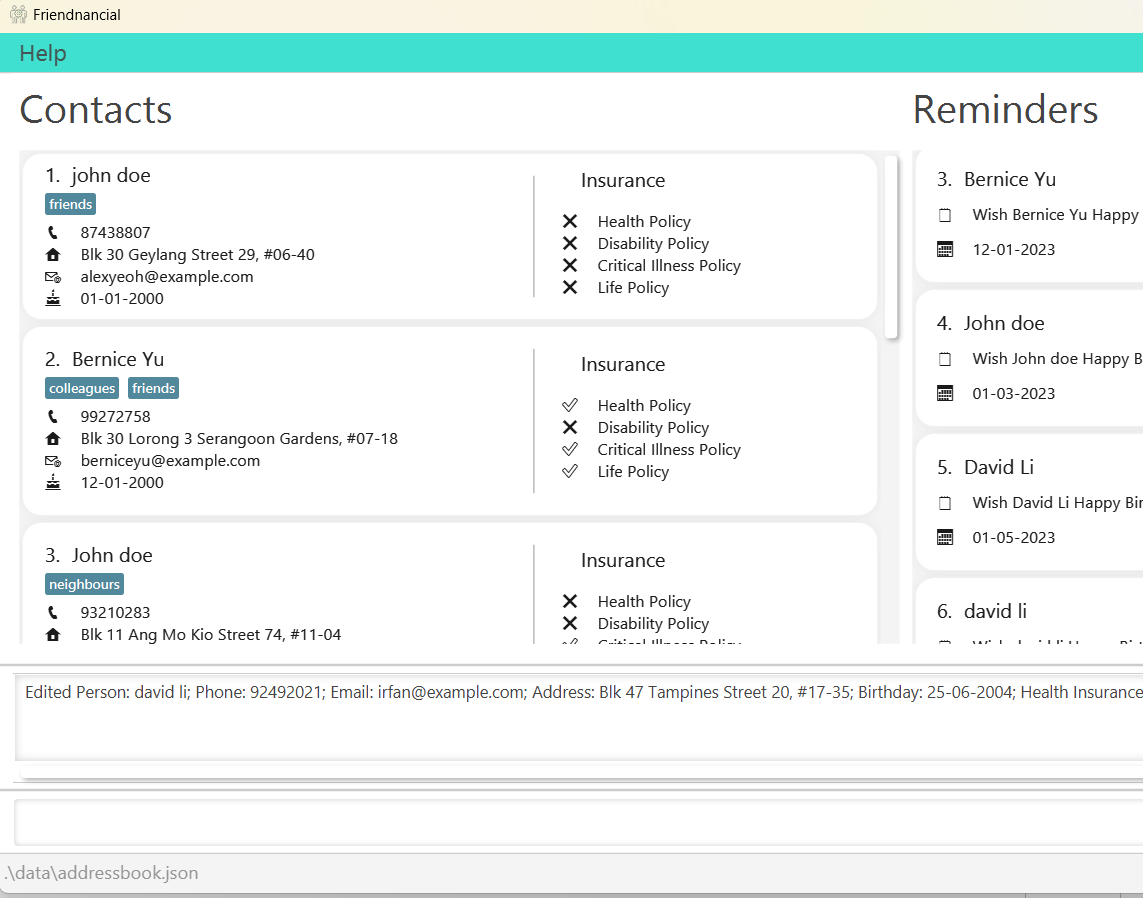Click the Reminders heading
Screen dimensions: 1143x898
(1005, 109)
